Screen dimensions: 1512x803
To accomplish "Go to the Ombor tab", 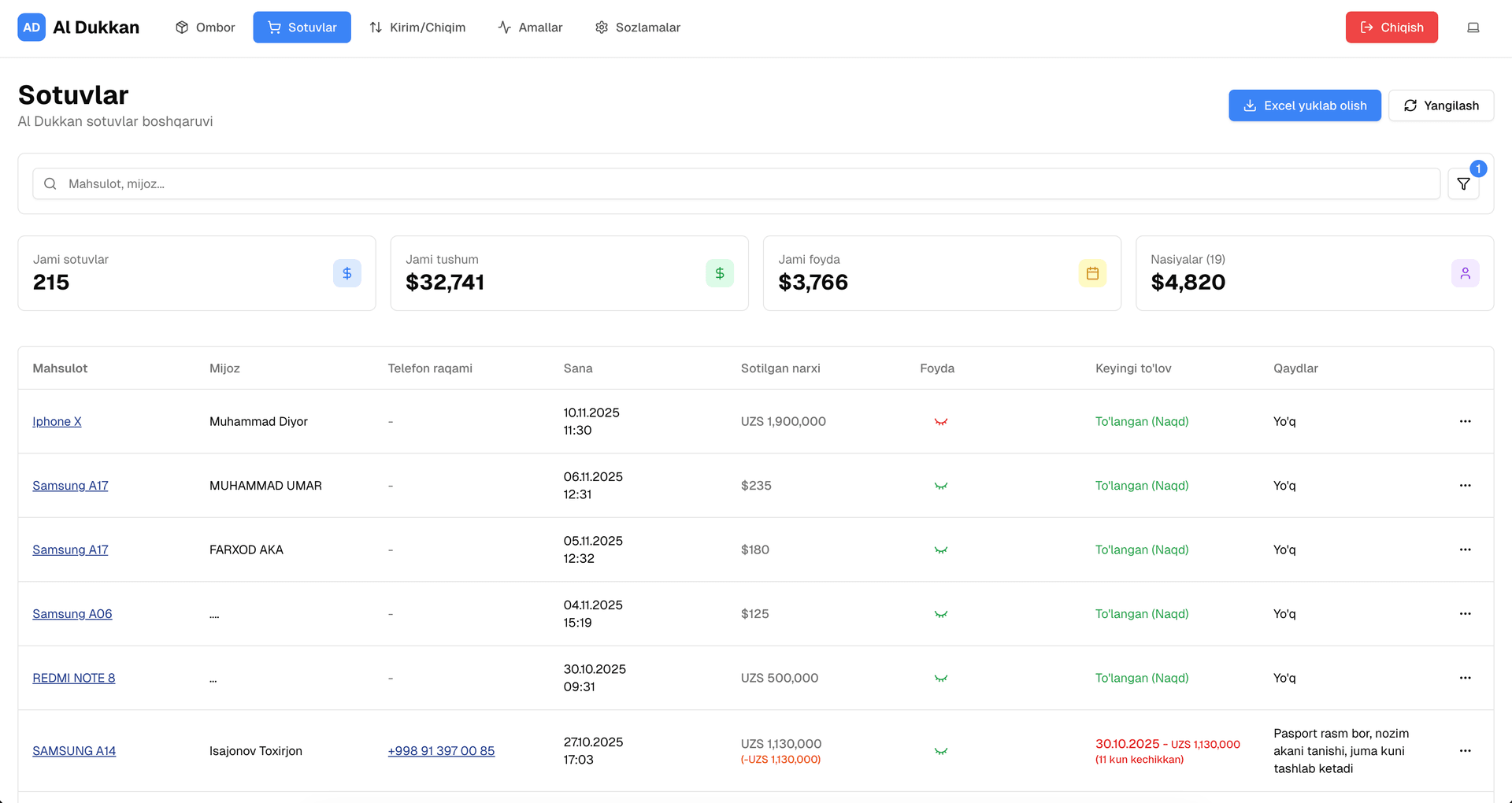I will pyautogui.click(x=205, y=28).
